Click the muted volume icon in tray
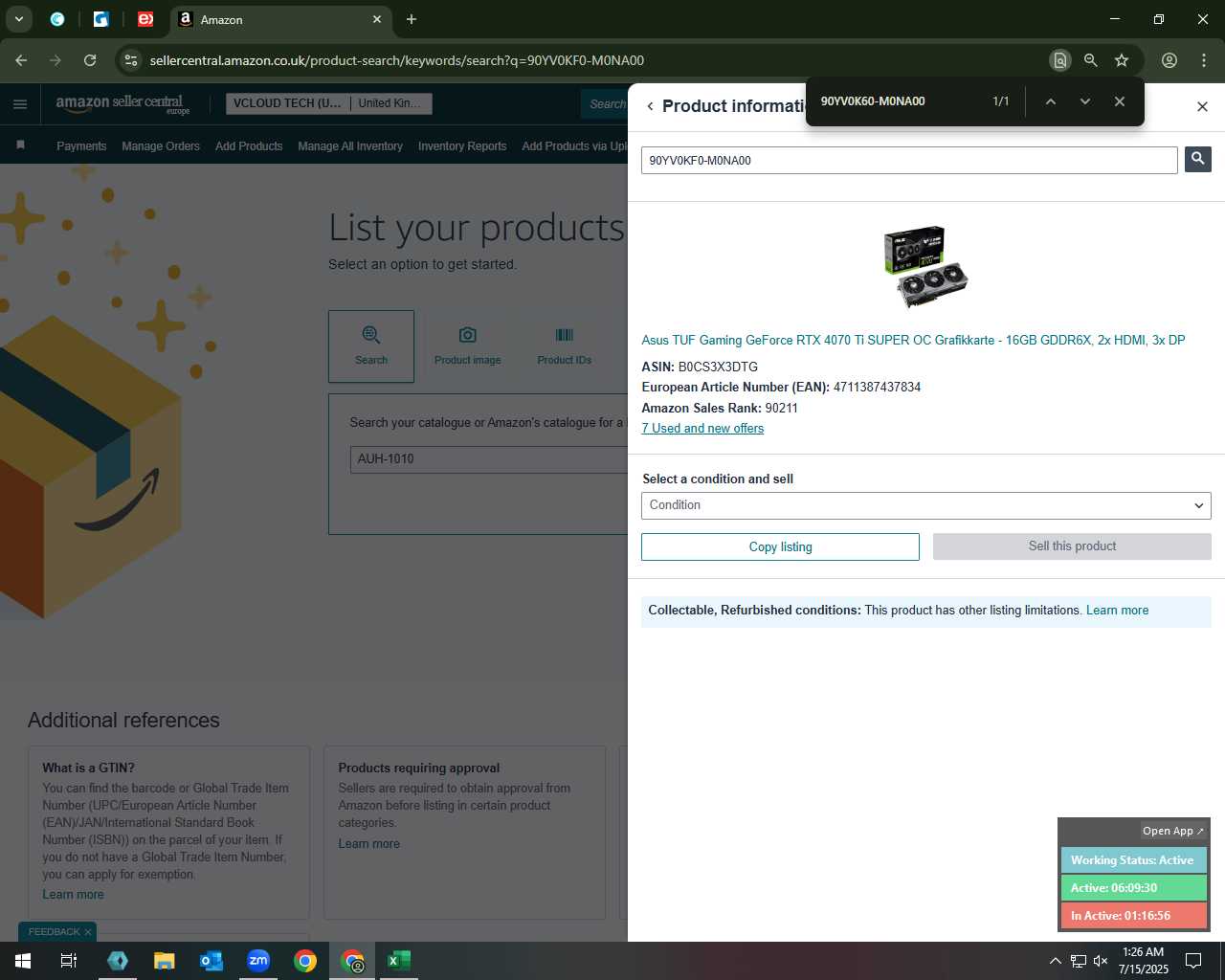Viewport: 1225px width, 980px height. coord(1101,961)
